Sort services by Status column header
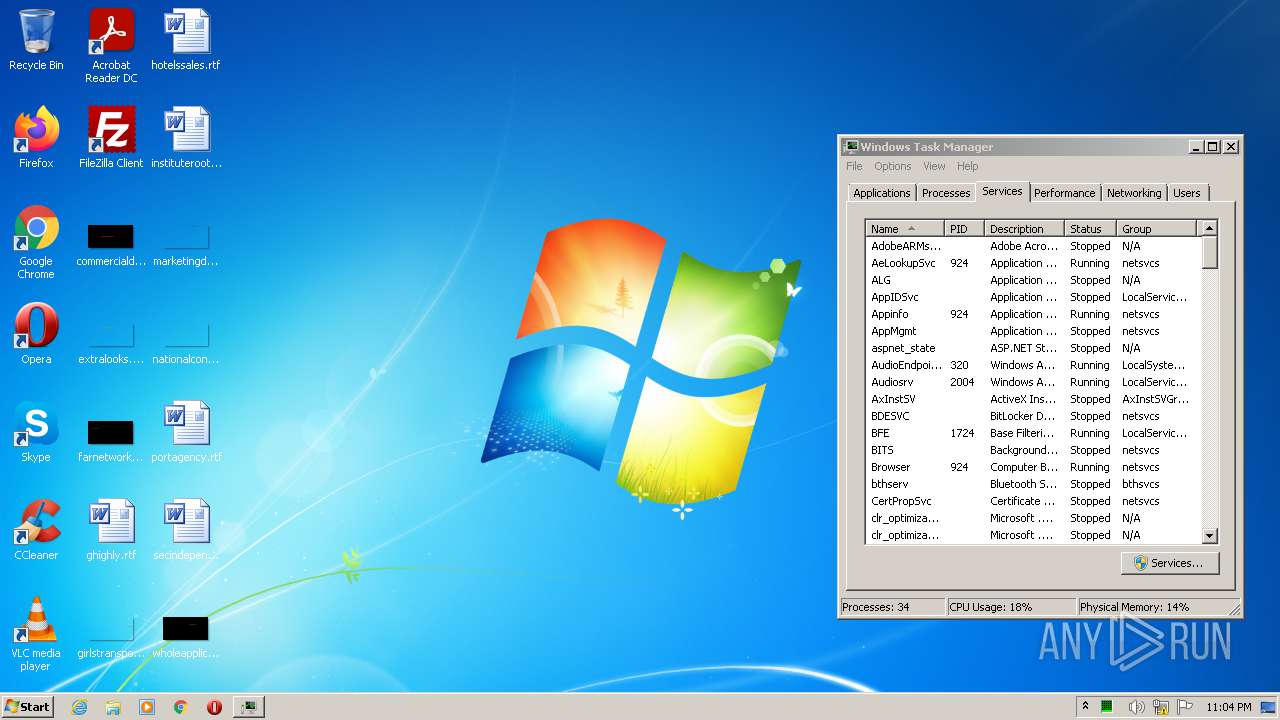The width and height of the screenshot is (1280, 720). coord(1091,229)
